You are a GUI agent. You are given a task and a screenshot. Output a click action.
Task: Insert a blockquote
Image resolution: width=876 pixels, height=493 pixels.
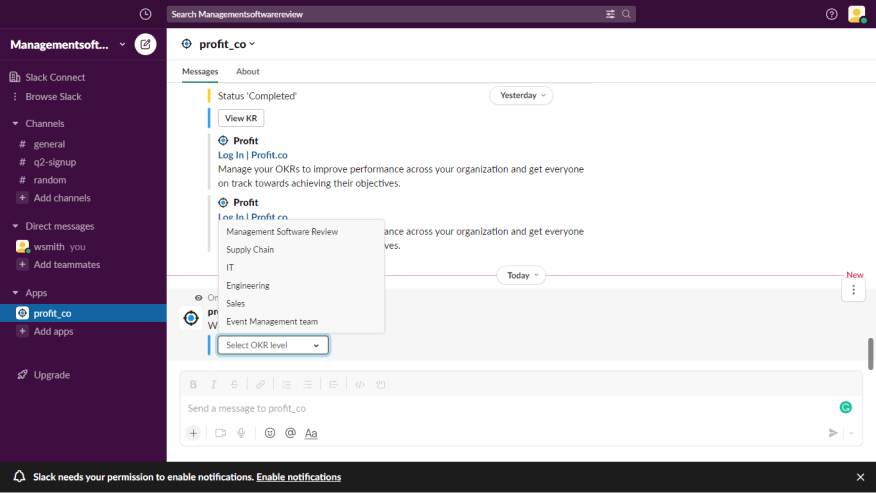334,385
